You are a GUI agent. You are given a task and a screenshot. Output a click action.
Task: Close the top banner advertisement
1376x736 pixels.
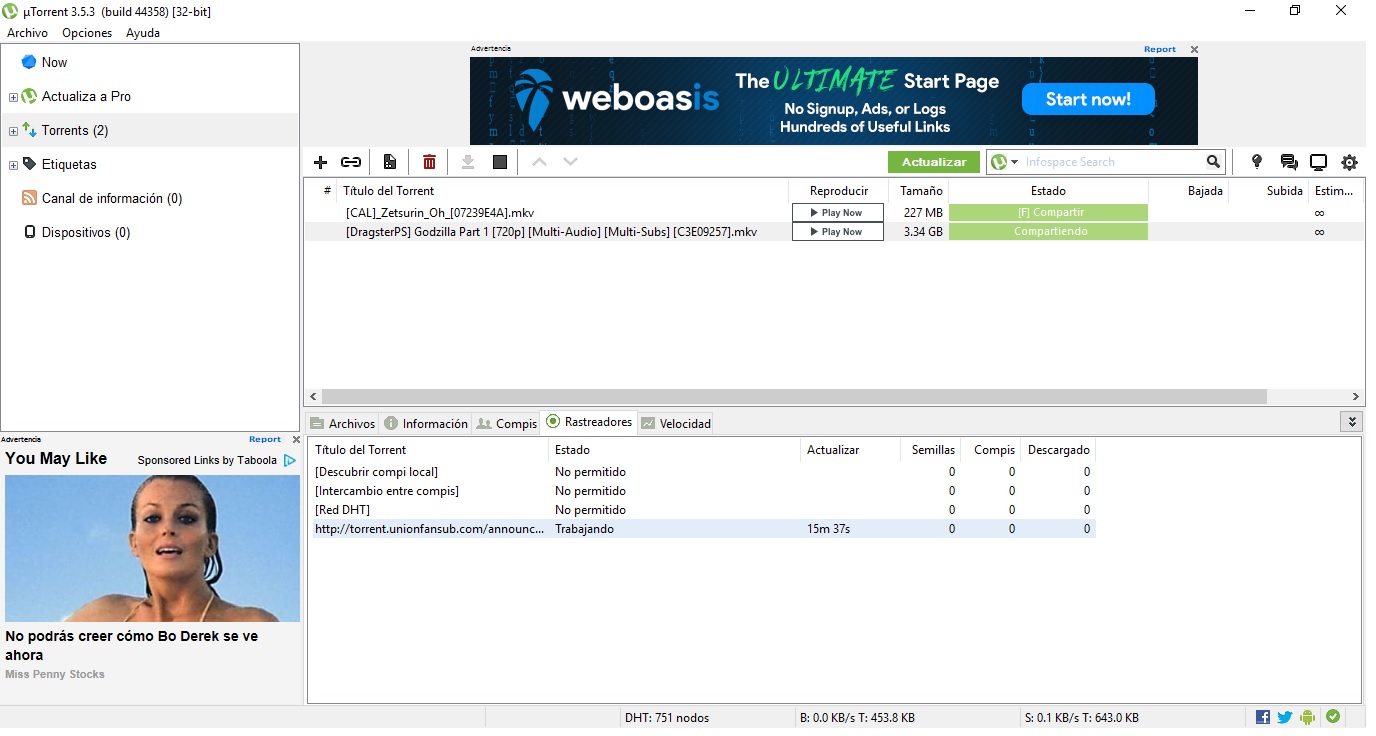1194,49
